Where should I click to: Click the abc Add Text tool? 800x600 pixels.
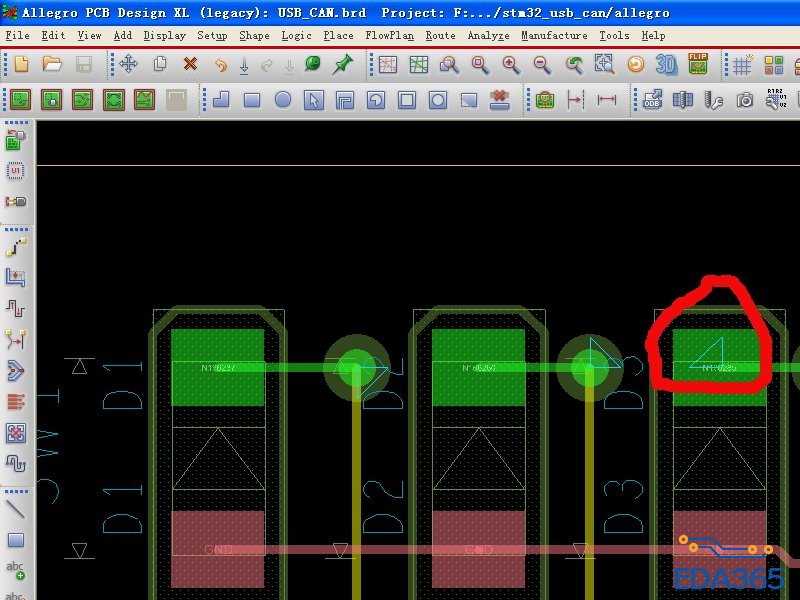[15, 570]
